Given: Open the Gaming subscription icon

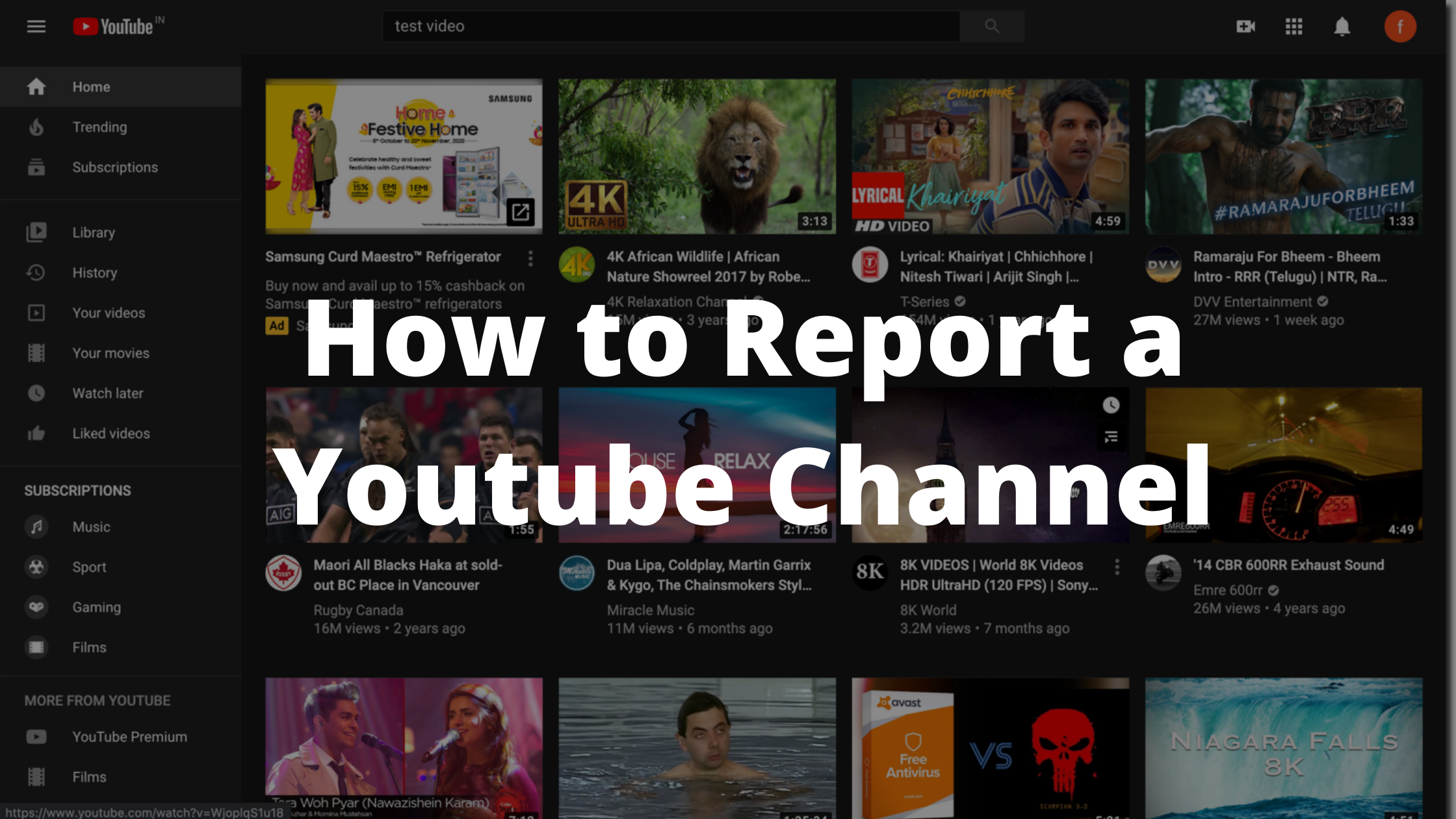Looking at the screenshot, I should click(x=36, y=607).
